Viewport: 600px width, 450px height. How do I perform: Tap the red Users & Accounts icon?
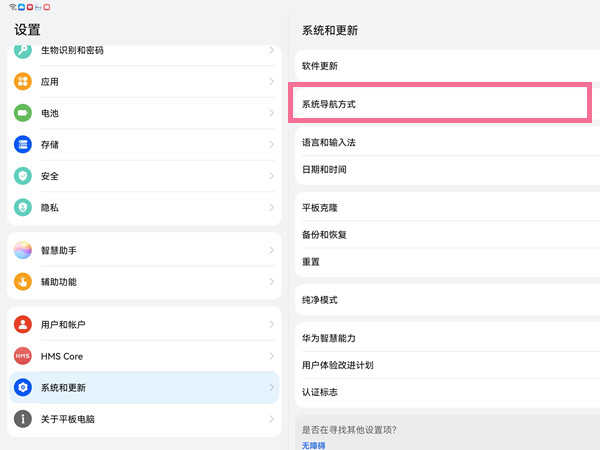(23, 324)
